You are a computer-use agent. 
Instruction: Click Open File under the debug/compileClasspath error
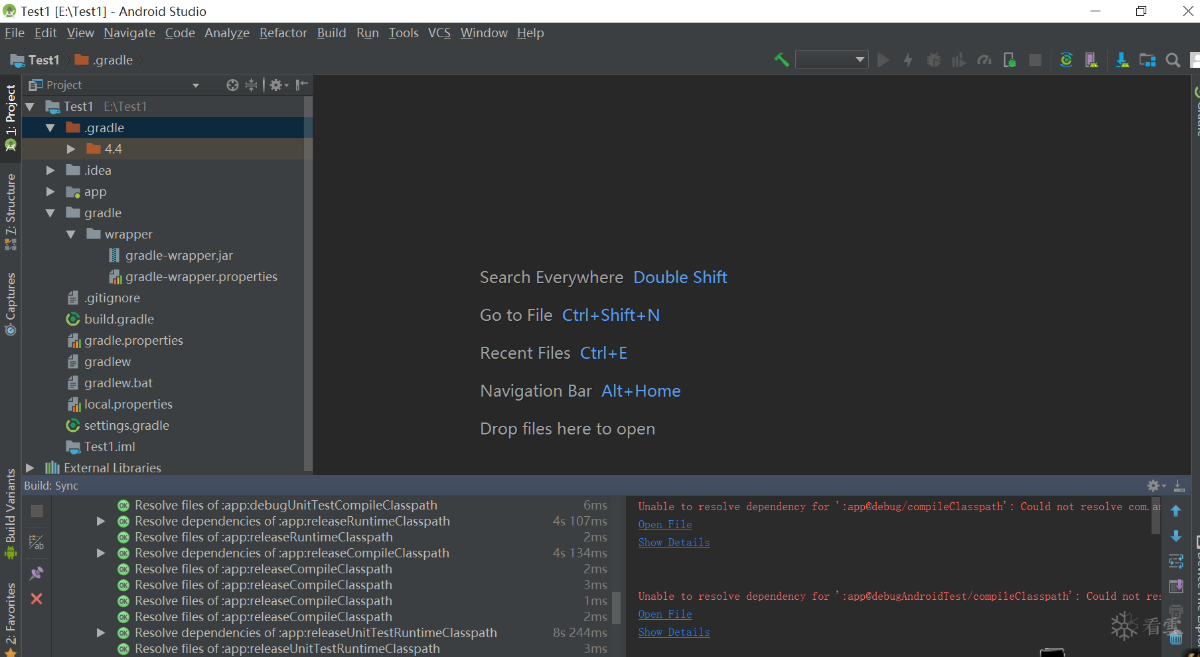(x=665, y=524)
